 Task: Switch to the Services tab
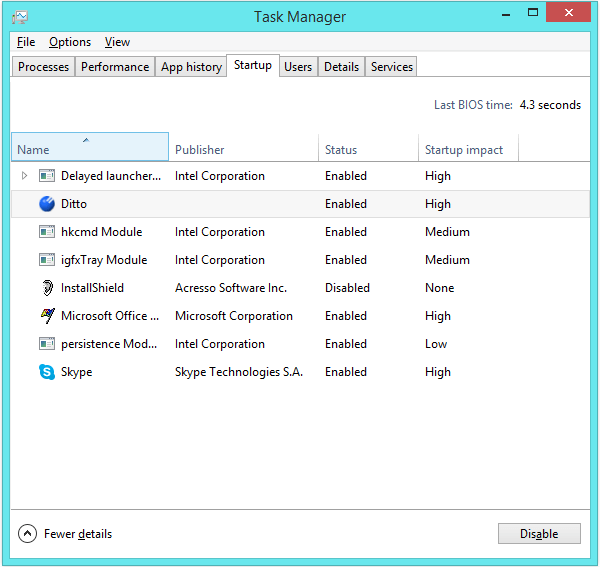coord(391,67)
